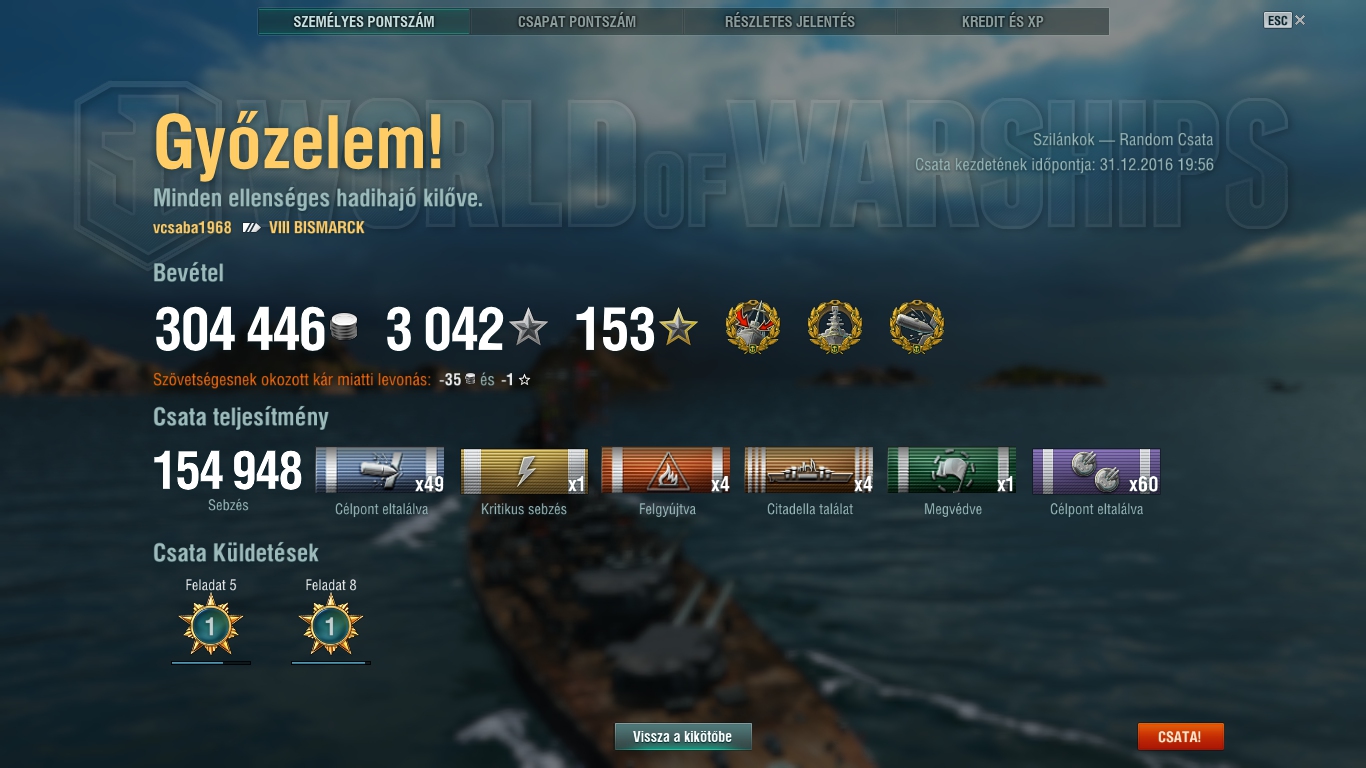
Task: Click the Megvédve green flag ribbon
Action: tap(952, 471)
